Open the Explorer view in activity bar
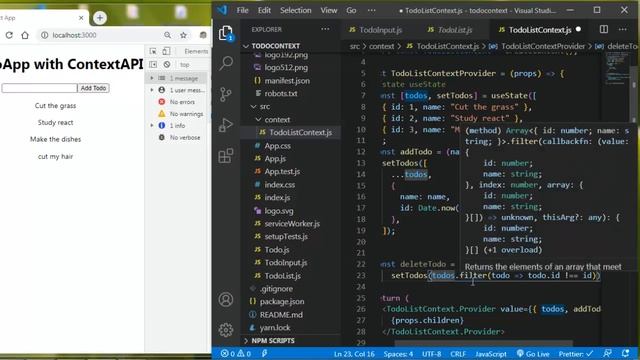 pyautogui.click(x=226, y=33)
